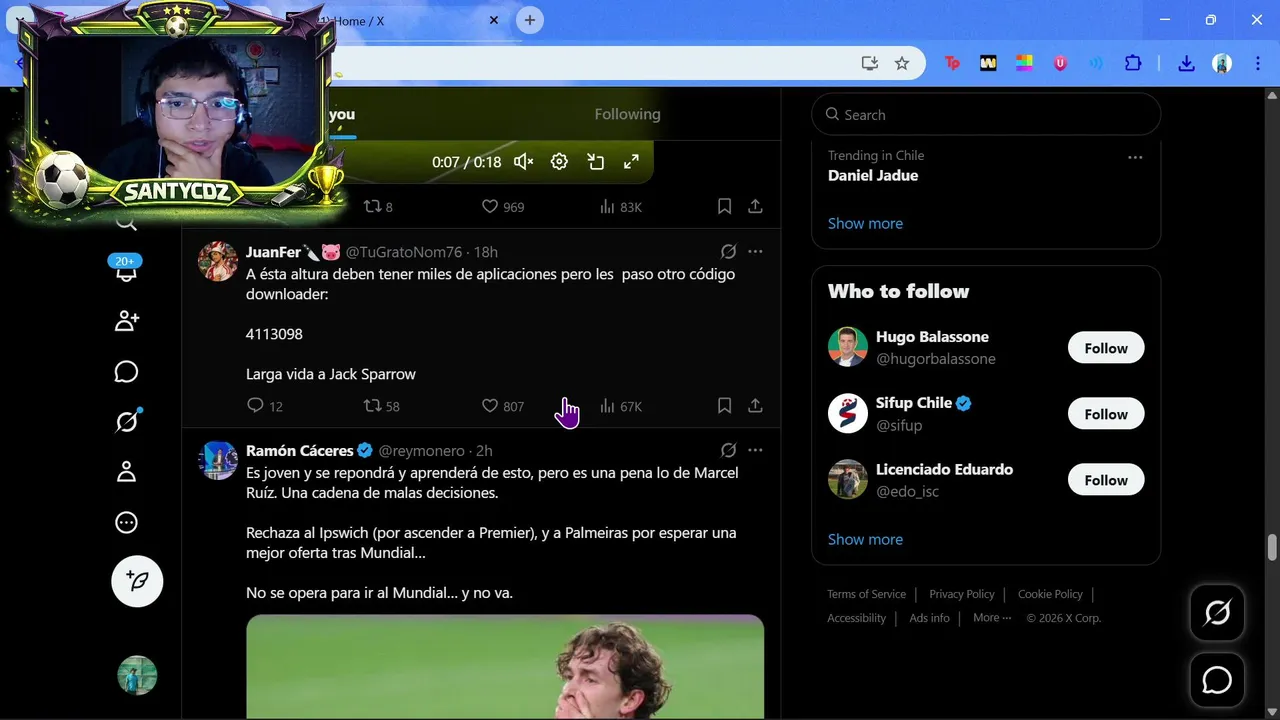Show more Who to follow suggestions

865,539
